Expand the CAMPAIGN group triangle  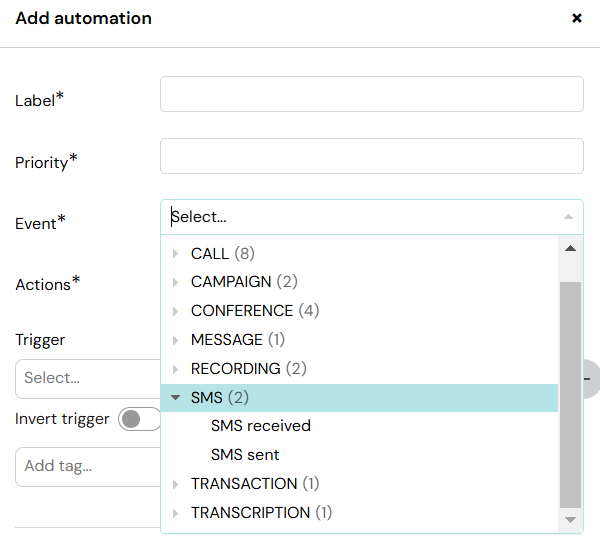pos(175,282)
